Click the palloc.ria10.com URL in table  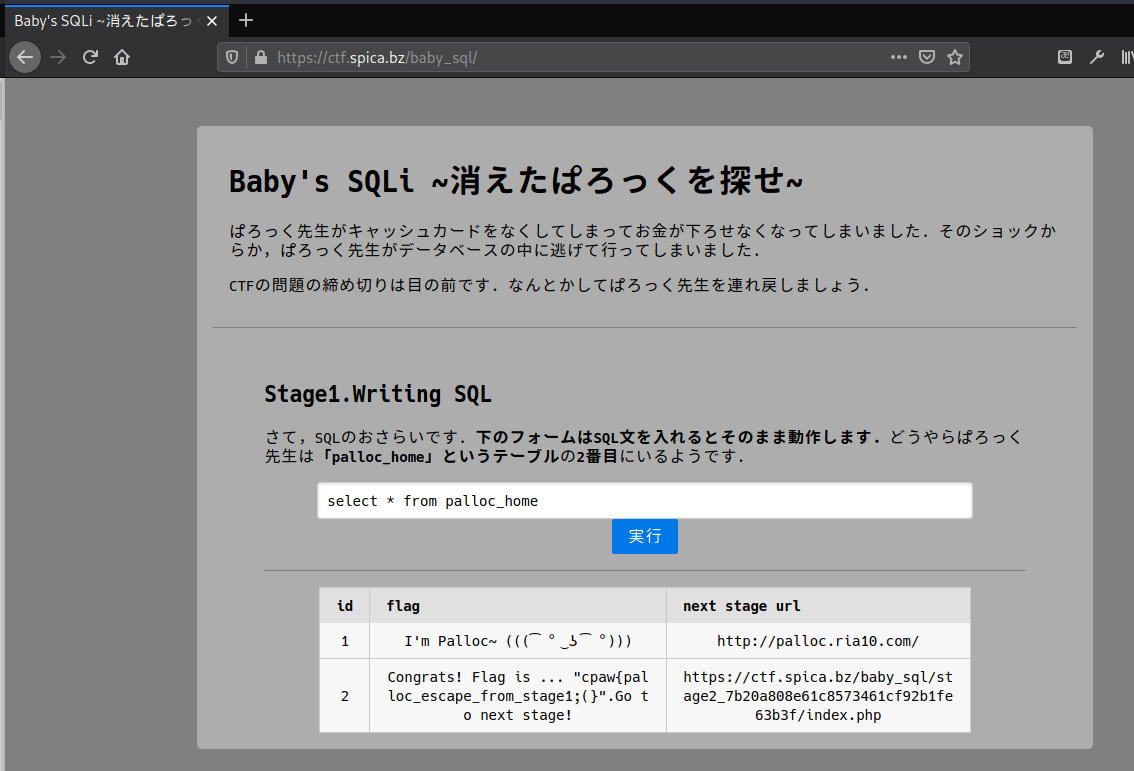tap(817, 641)
